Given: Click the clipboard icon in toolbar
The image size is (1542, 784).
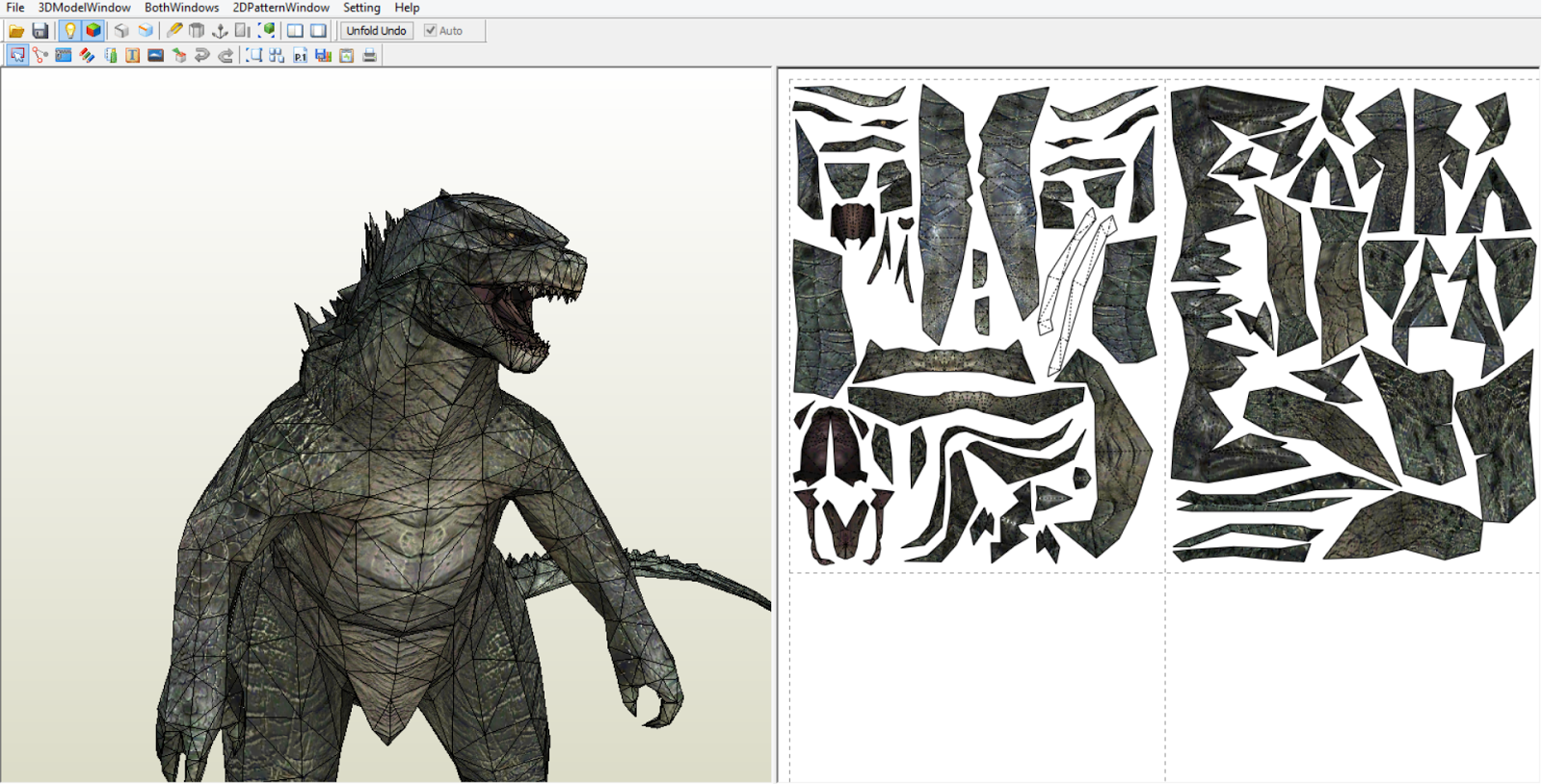Looking at the screenshot, I should point(347,55).
